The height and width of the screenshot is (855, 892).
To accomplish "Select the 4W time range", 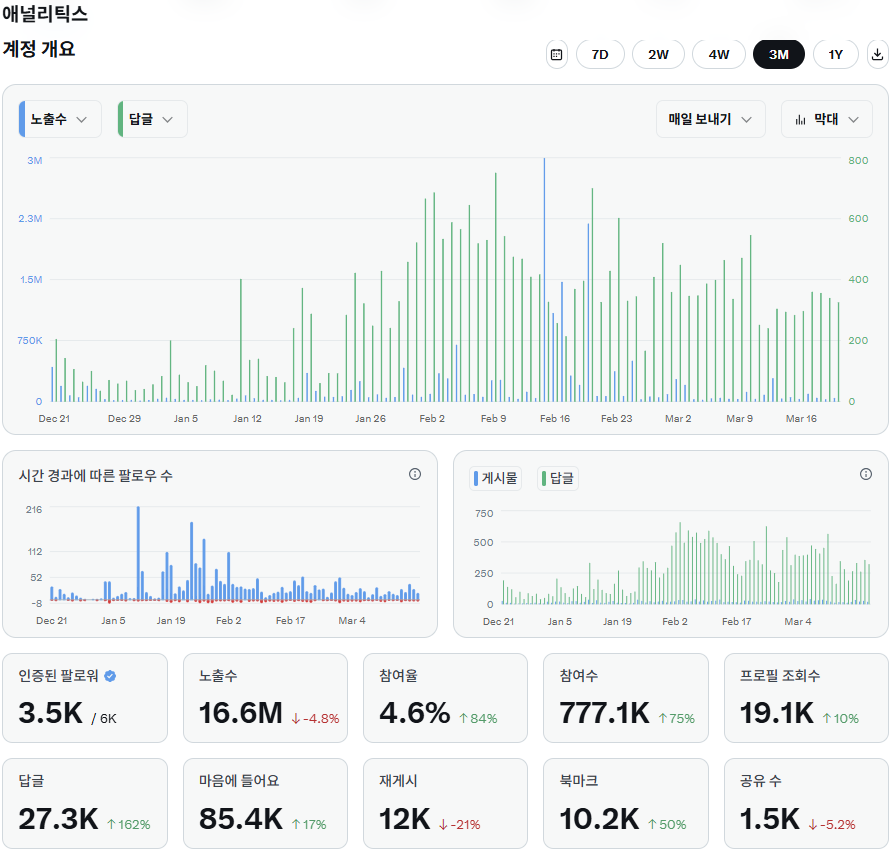I will click(x=718, y=55).
